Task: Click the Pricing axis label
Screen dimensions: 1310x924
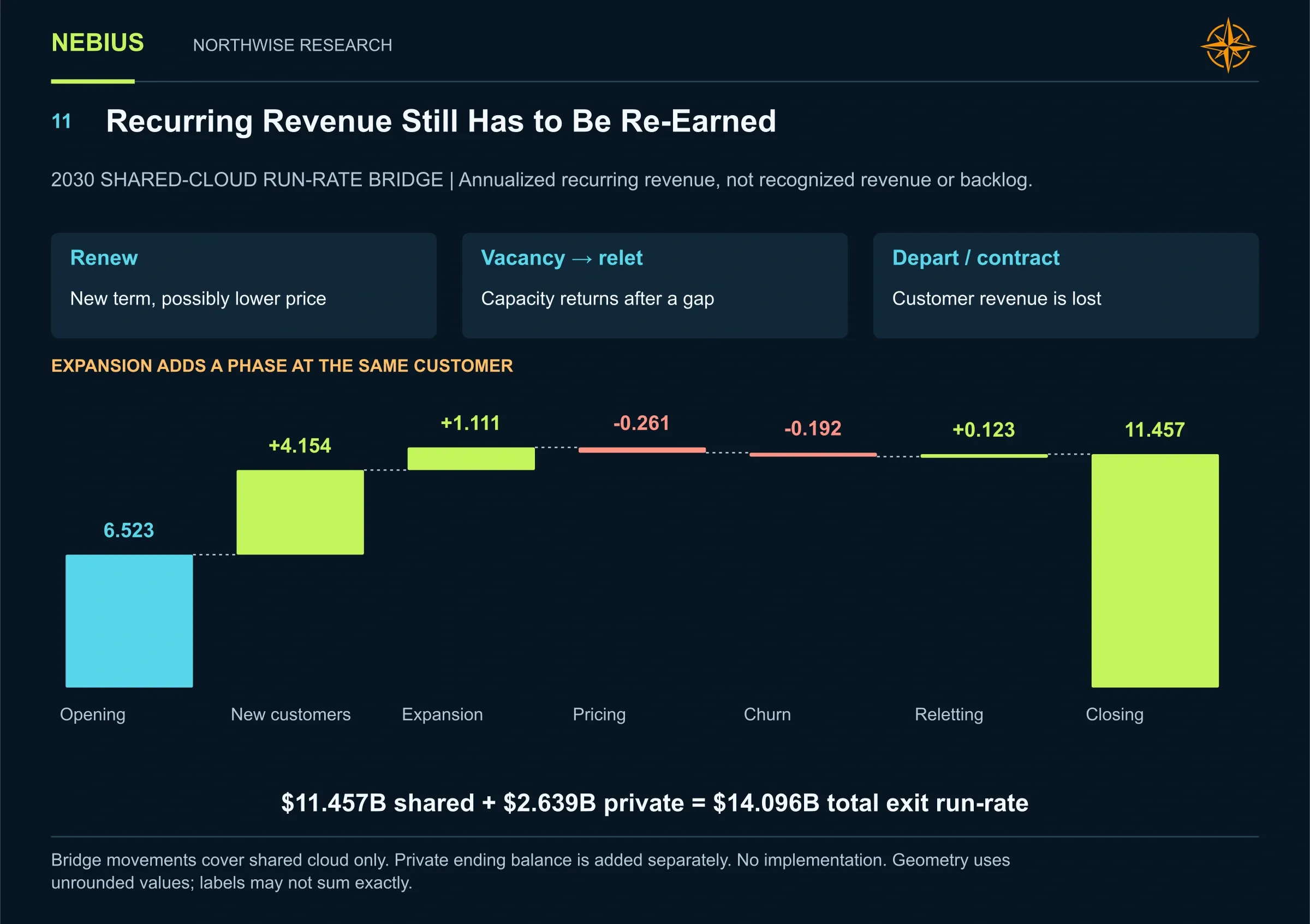Action: click(x=599, y=714)
